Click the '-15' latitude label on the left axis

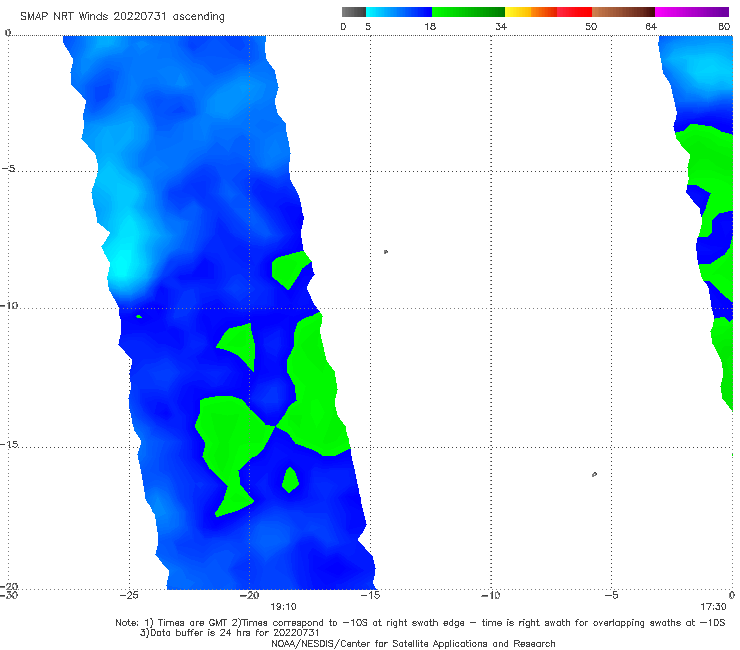pos(8,444)
